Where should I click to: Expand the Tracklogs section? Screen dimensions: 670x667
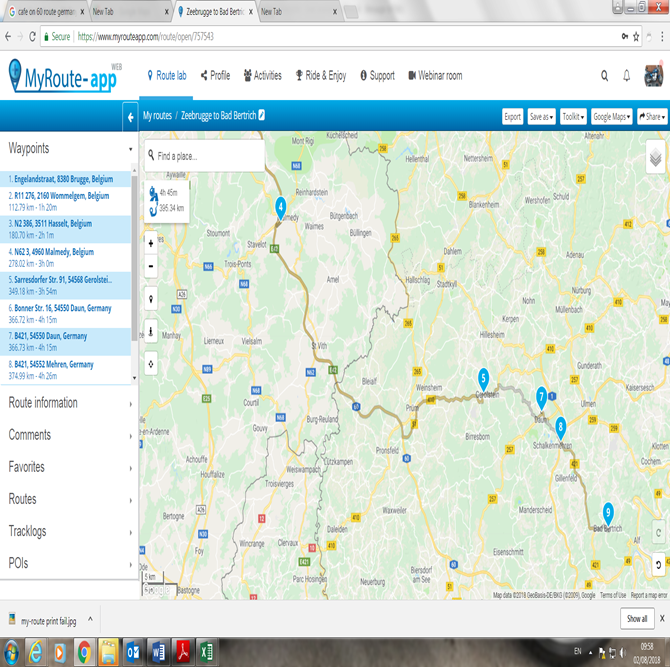(69, 531)
